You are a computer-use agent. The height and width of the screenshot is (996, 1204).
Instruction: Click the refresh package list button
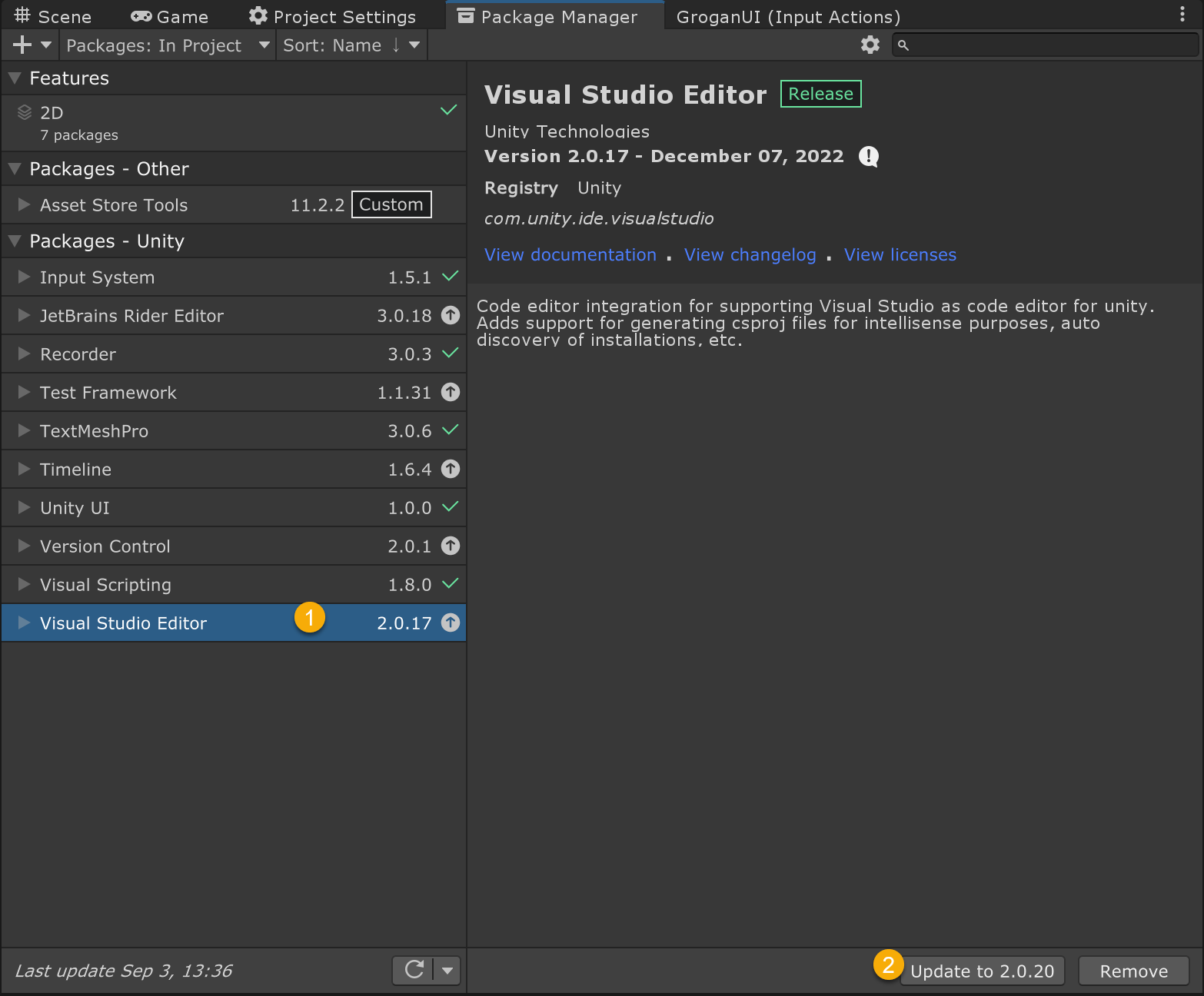tap(414, 970)
